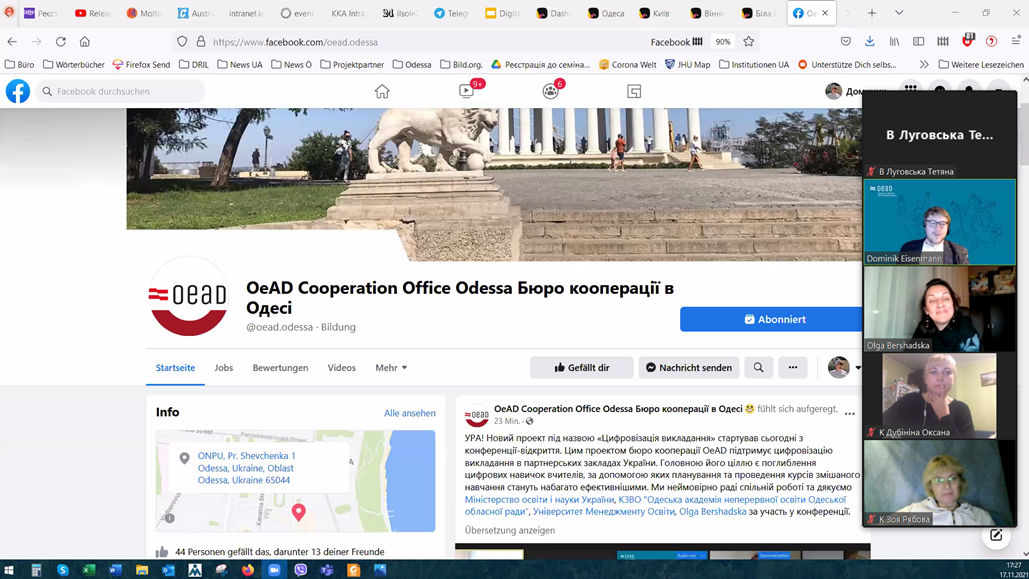
Task: Switch to Zoom in the taskbar
Action: (274, 570)
